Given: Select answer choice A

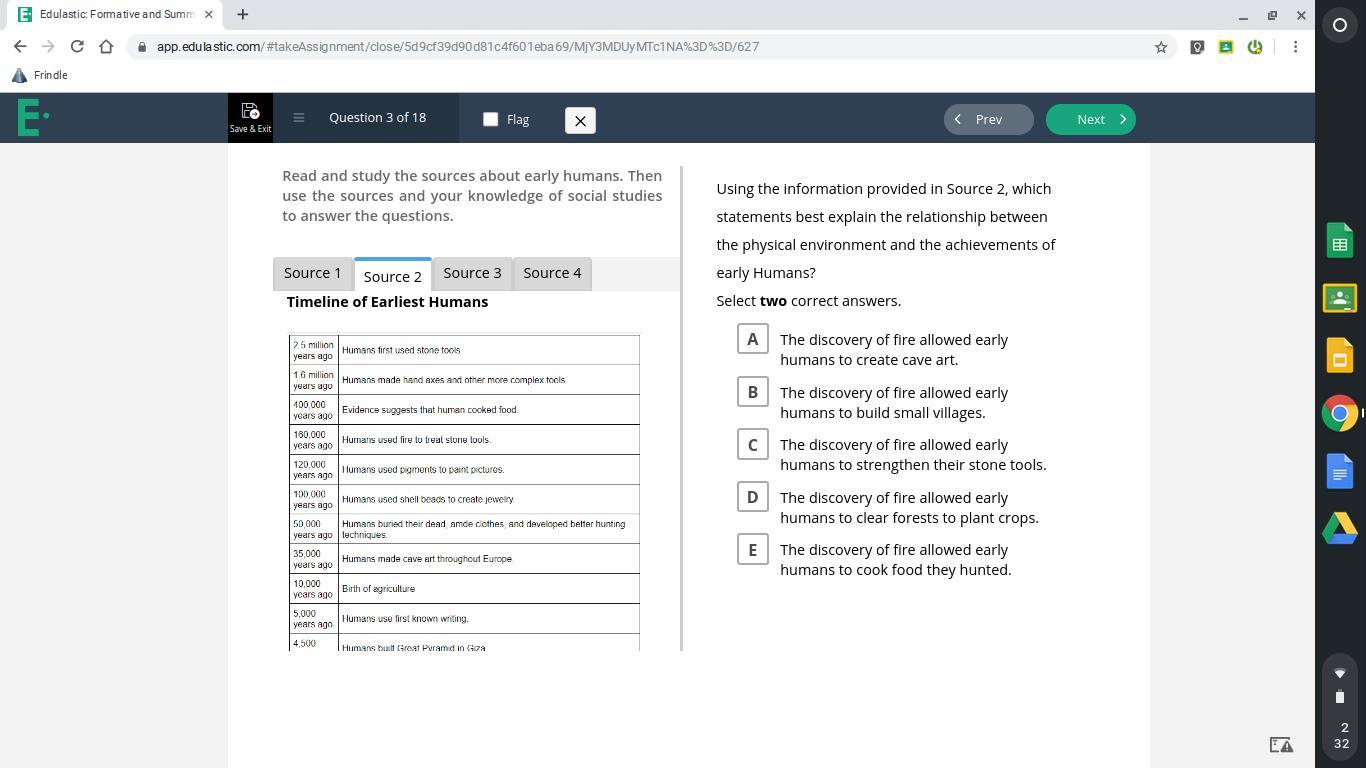Looking at the screenshot, I should (753, 339).
